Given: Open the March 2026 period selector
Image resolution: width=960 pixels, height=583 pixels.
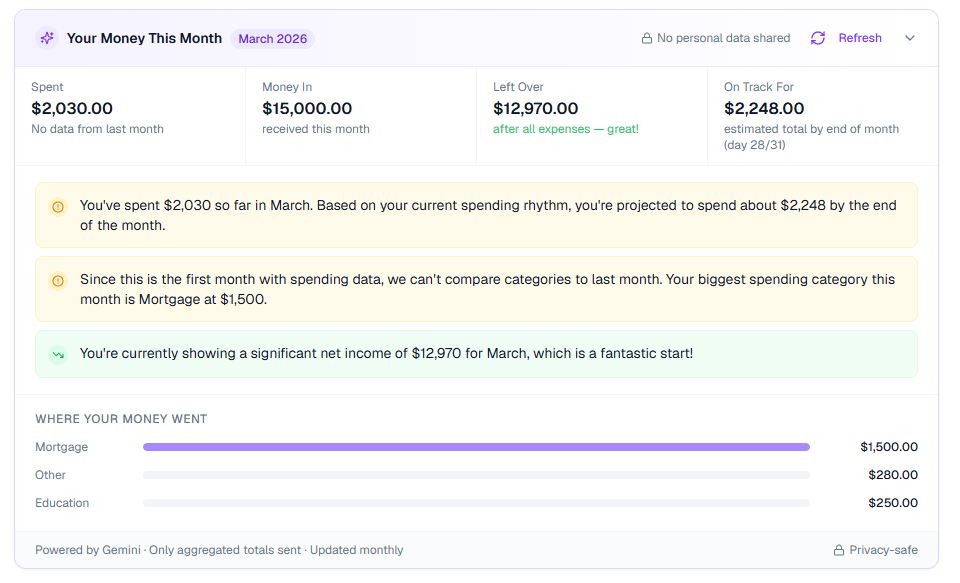Looking at the screenshot, I should click(272, 38).
